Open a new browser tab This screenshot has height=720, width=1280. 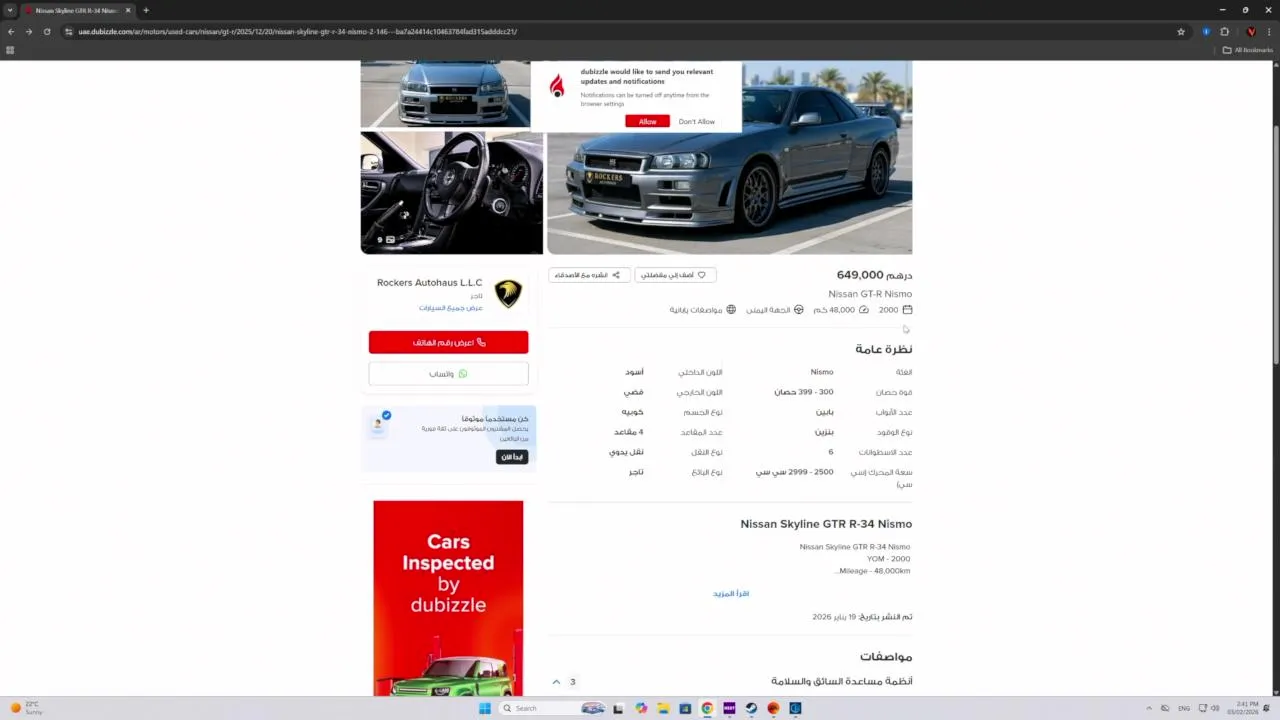pos(146,10)
